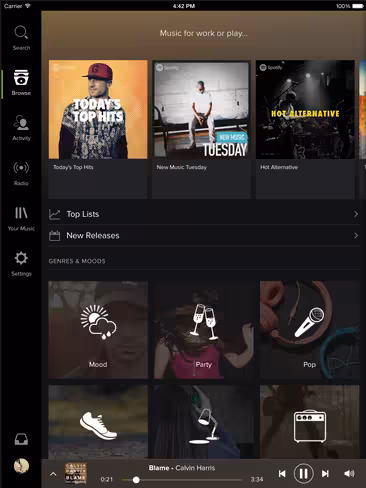Expand the New Releases chevron arrow

coord(356,236)
